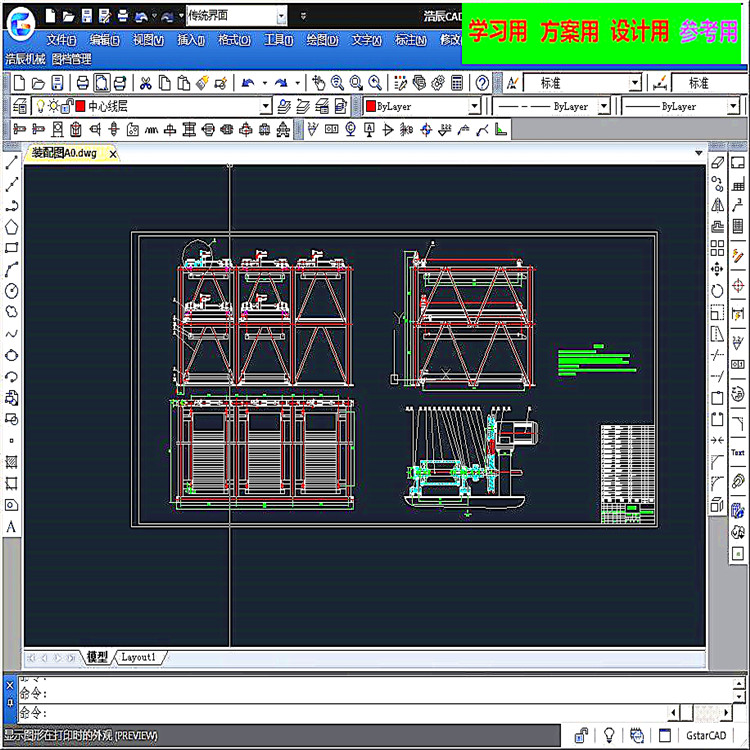This screenshot has width=750, height=750.
Task: Open the 插入(I) menu
Action: click(191, 40)
